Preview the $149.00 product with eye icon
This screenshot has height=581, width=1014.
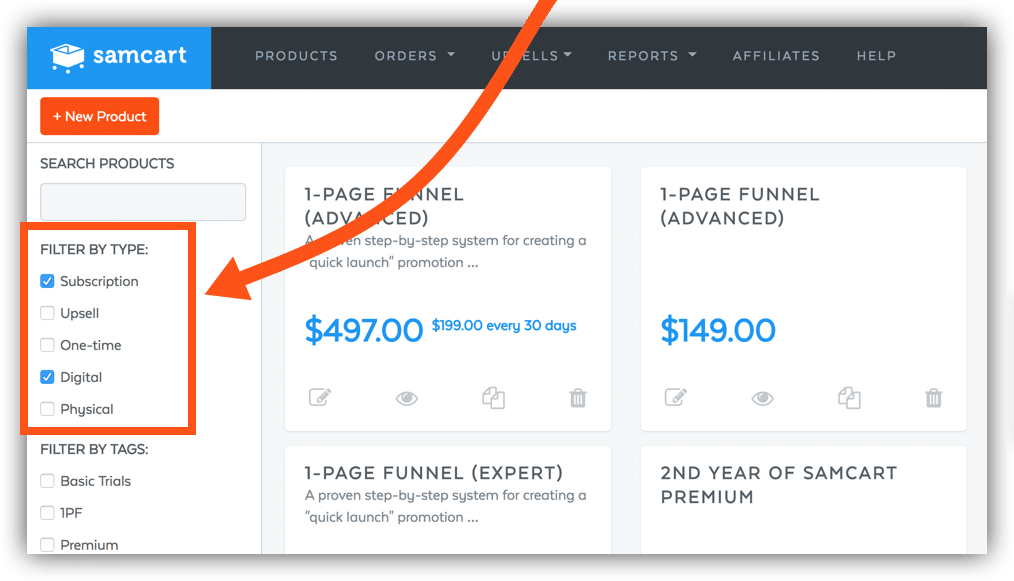[762, 398]
